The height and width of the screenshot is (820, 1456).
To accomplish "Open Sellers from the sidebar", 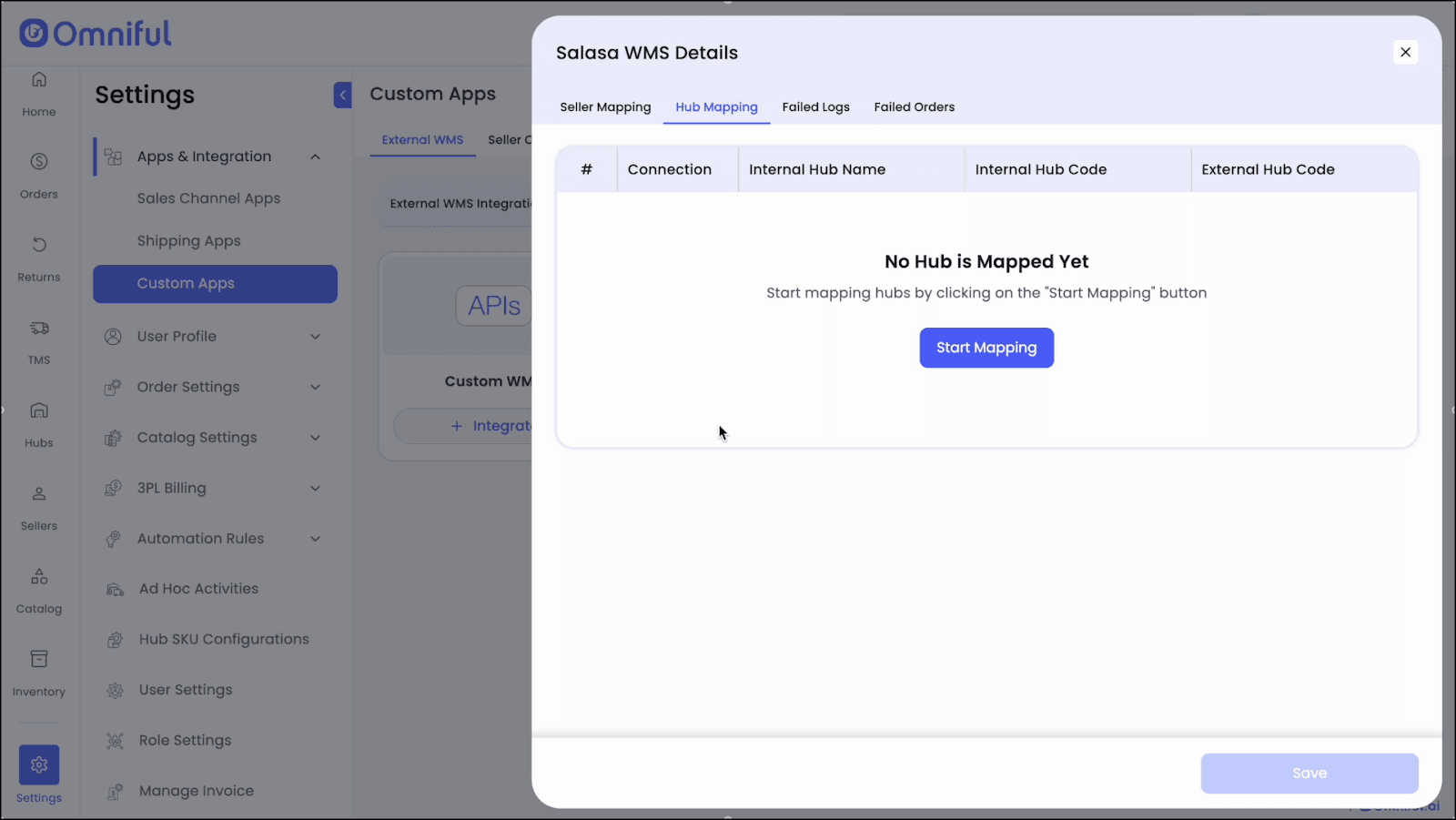I will [39, 494].
